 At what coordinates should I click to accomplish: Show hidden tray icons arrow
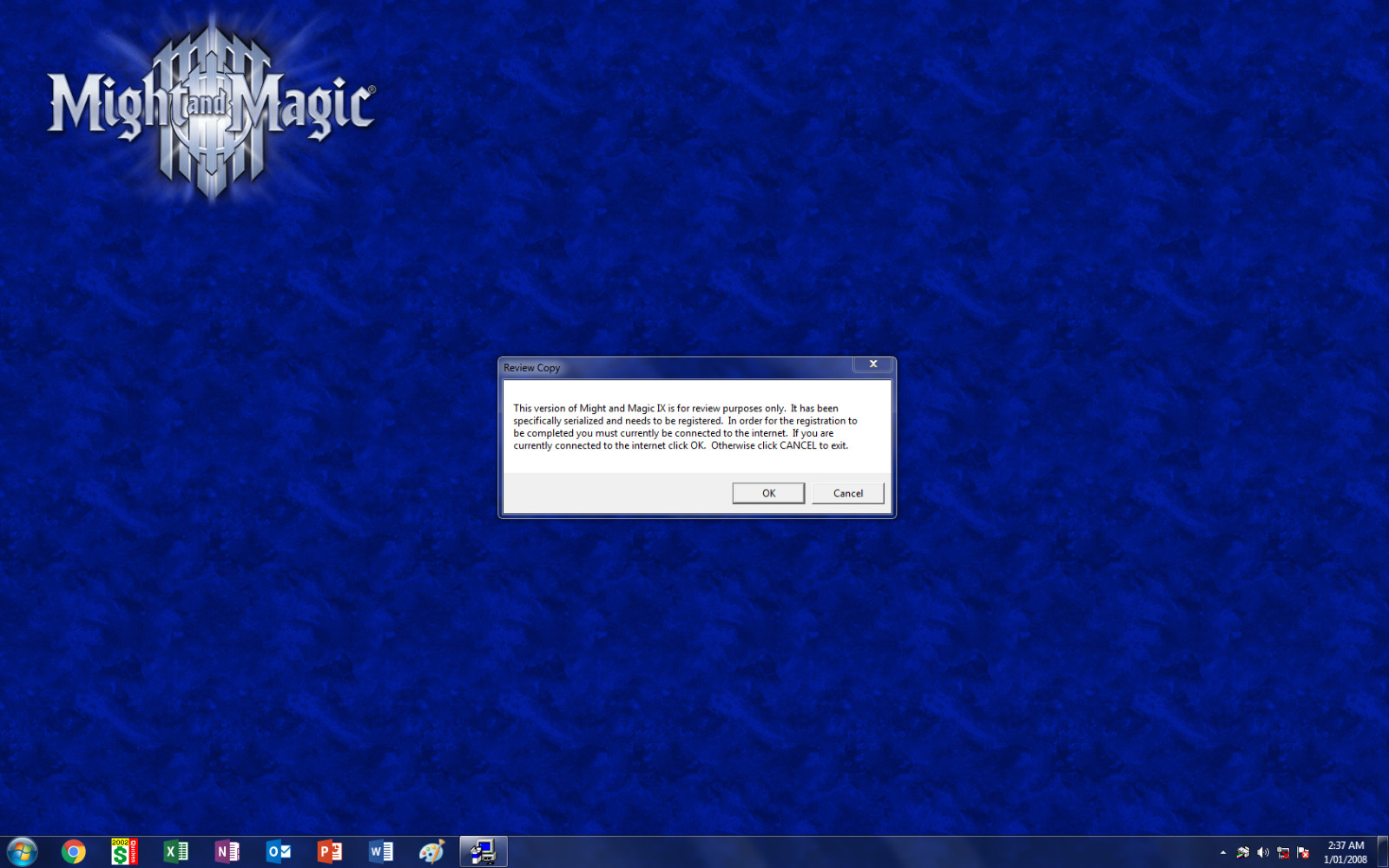click(x=1223, y=852)
